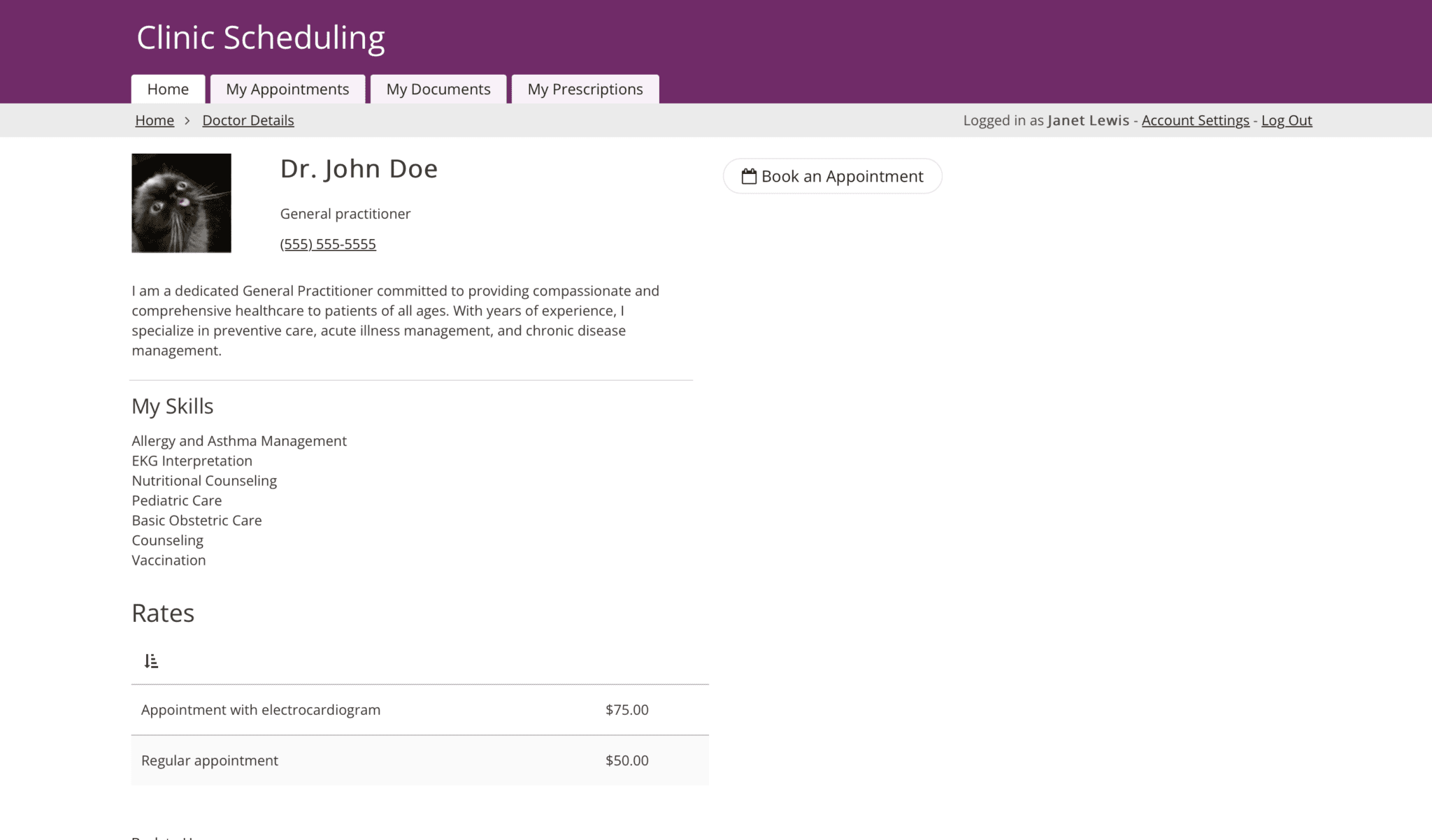Click the Clinic Scheduling header title

coord(261,37)
